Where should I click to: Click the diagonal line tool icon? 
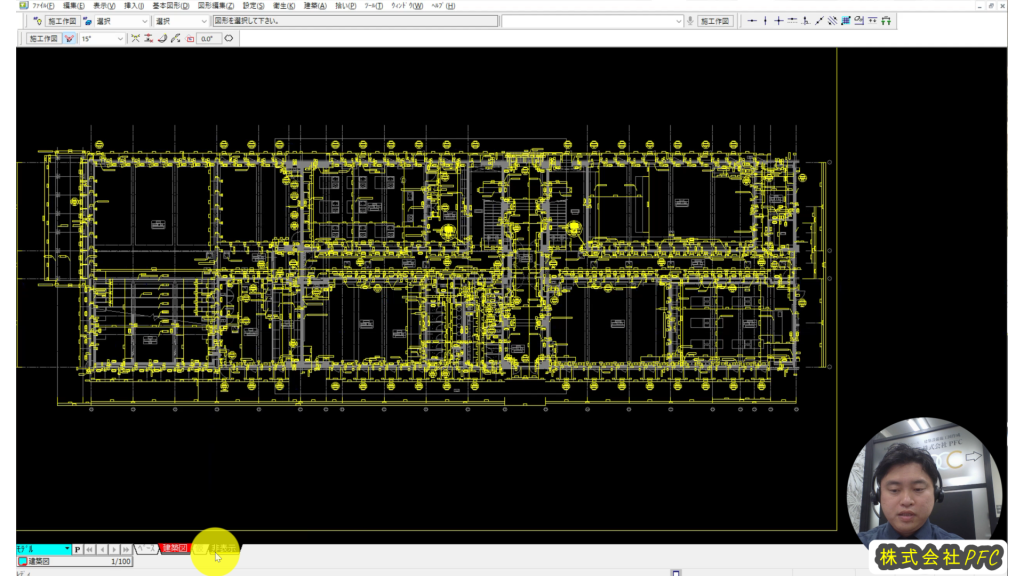click(819, 21)
